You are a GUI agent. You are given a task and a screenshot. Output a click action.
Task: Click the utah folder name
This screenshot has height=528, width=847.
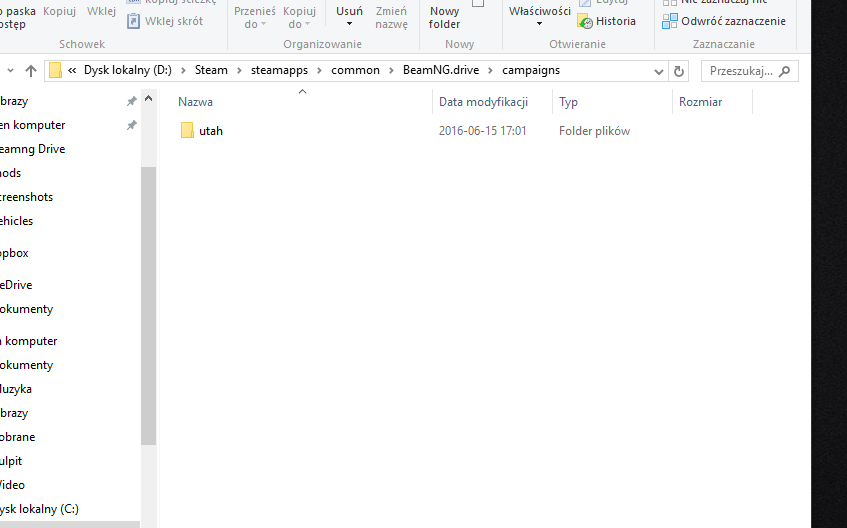pyautogui.click(x=211, y=131)
